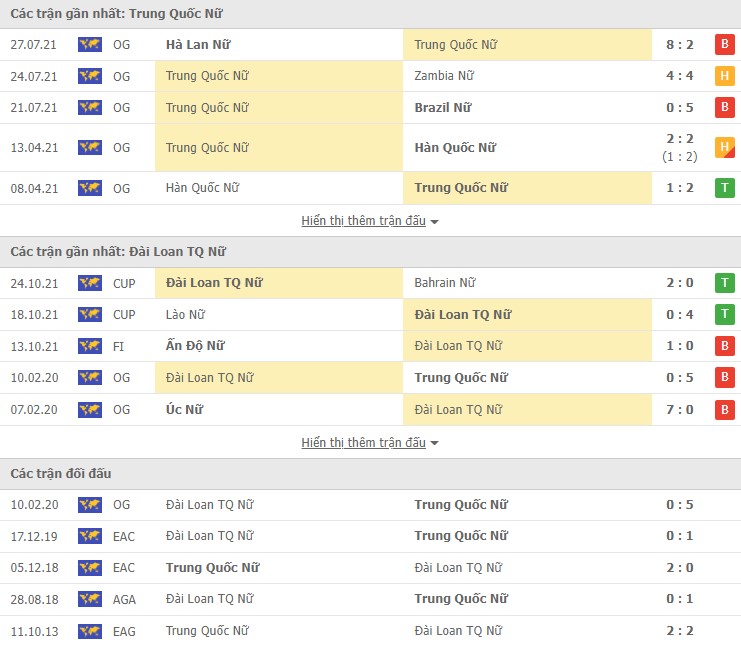Open Brazil Nữ team link
The height and width of the screenshot is (649, 741).
(442, 107)
